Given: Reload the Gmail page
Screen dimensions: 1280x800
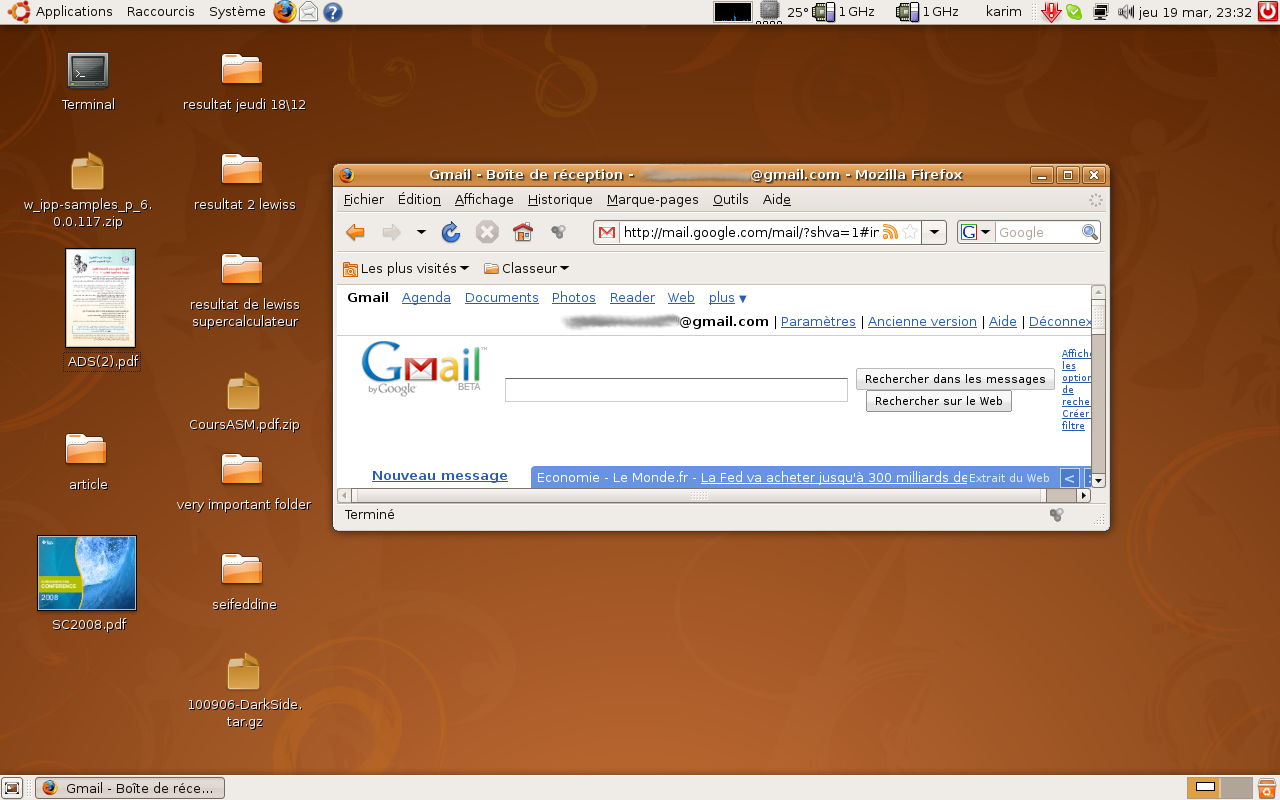Looking at the screenshot, I should (451, 233).
